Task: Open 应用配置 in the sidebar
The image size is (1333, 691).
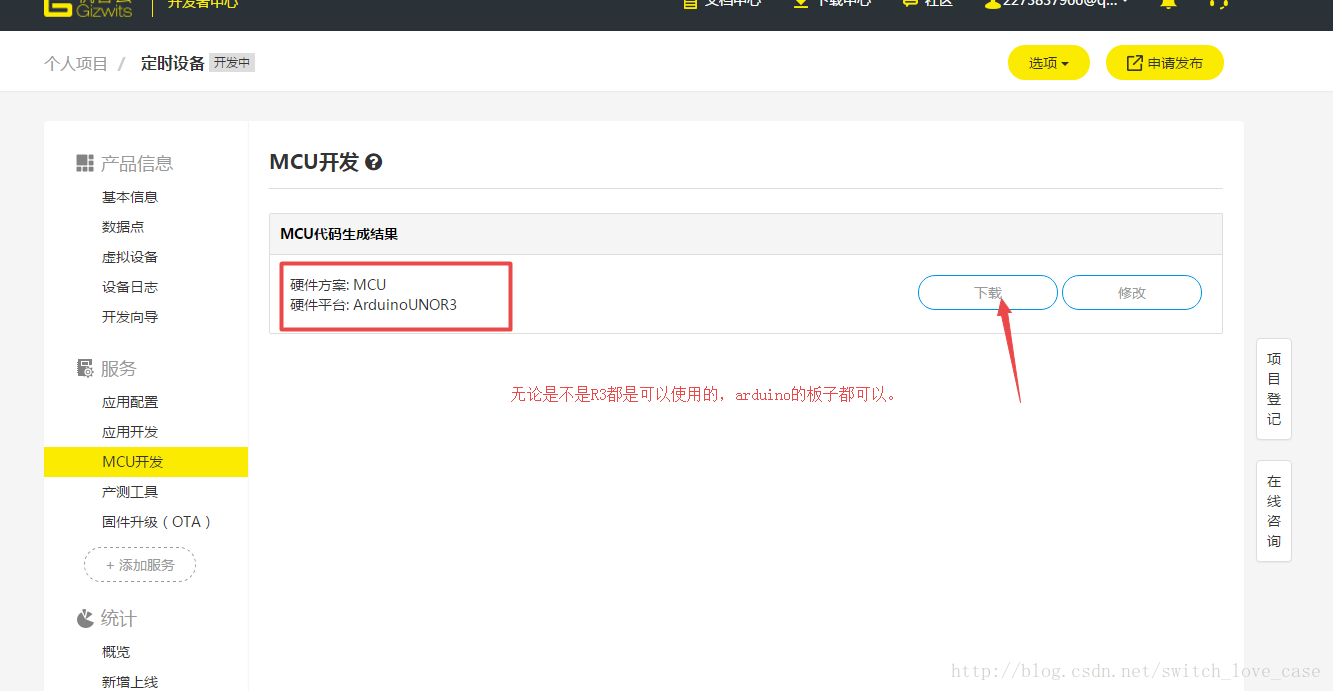Action: point(130,402)
